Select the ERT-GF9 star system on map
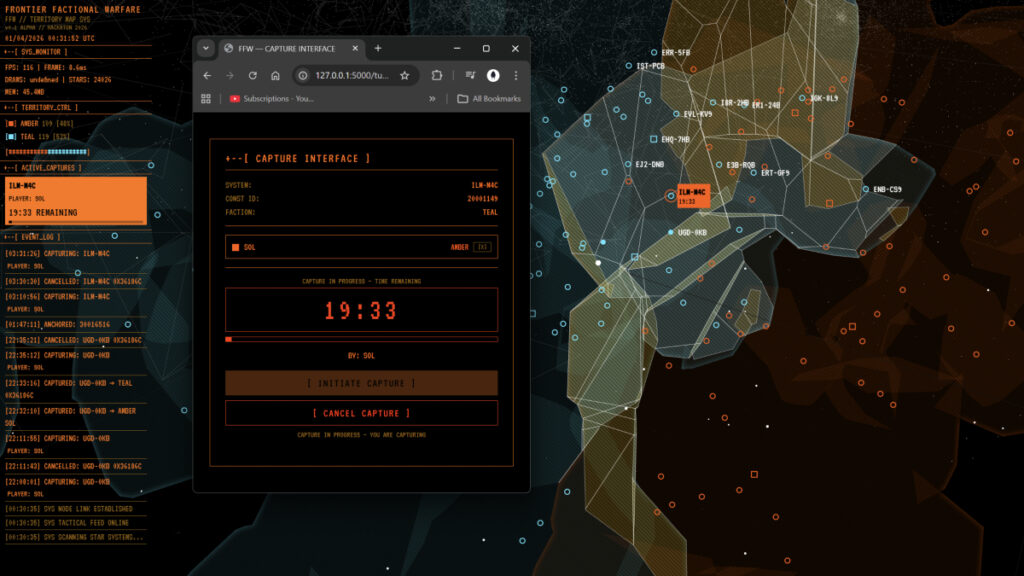The width and height of the screenshot is (1024, 576). [754, 173]
